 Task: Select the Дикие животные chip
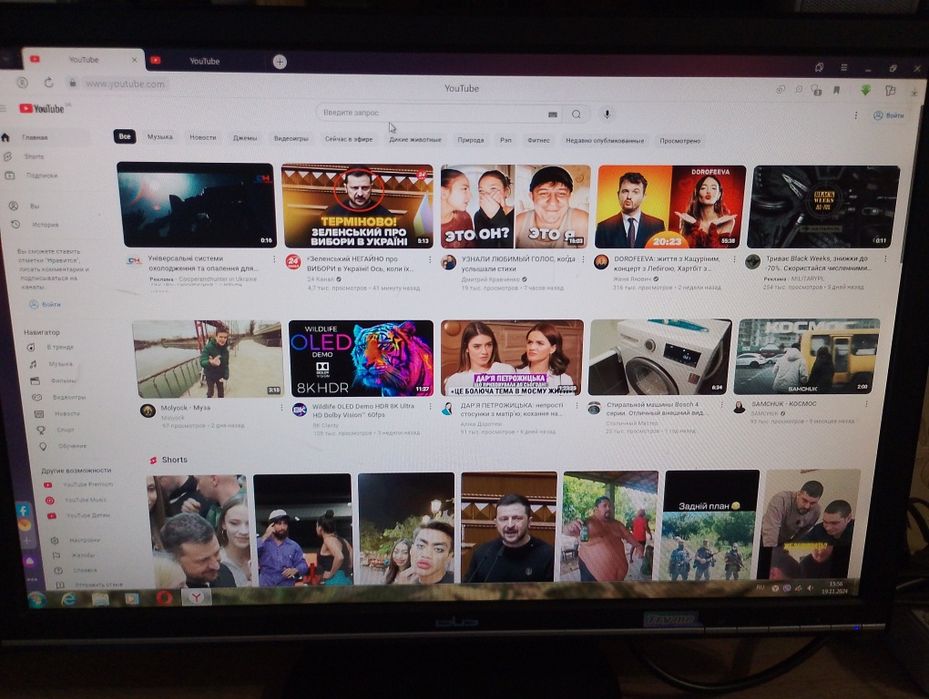[415, 140]
